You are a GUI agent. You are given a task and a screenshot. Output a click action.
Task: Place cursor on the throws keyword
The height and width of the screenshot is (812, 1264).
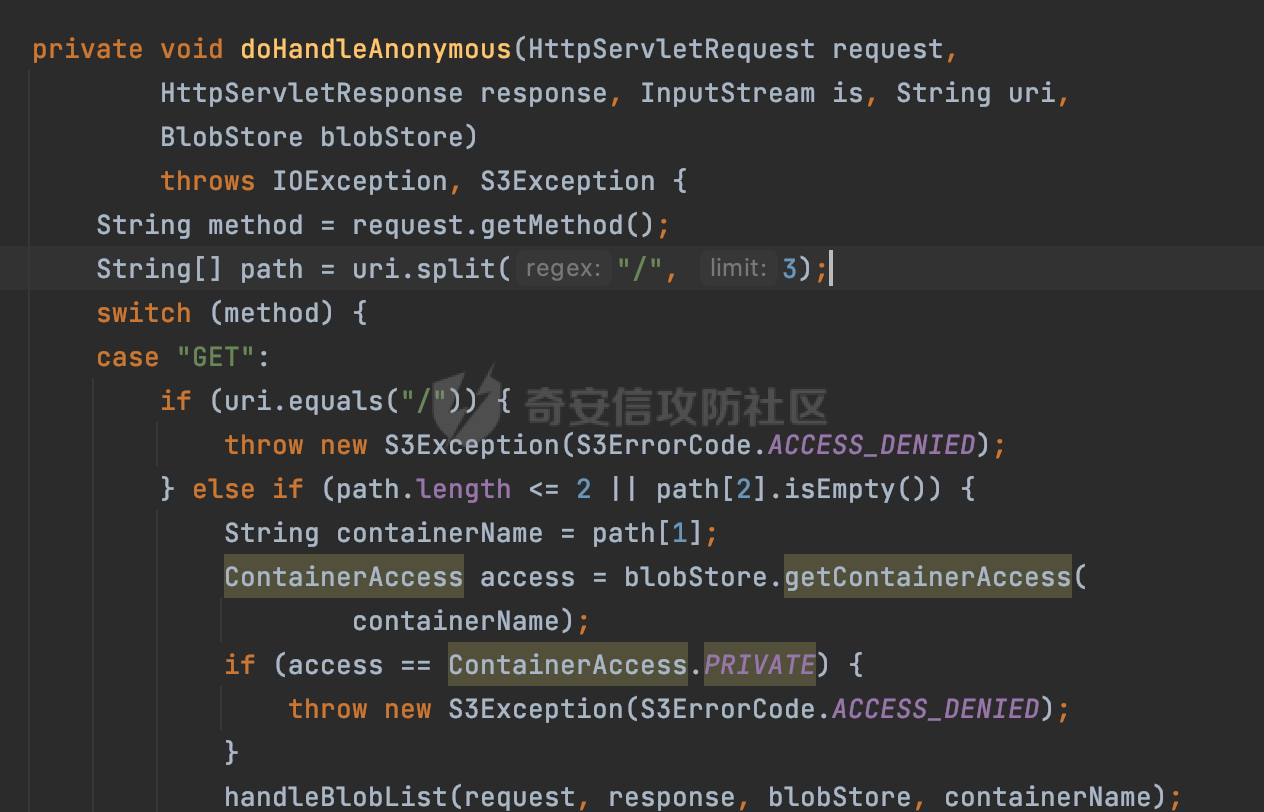(x=208, y=181)
